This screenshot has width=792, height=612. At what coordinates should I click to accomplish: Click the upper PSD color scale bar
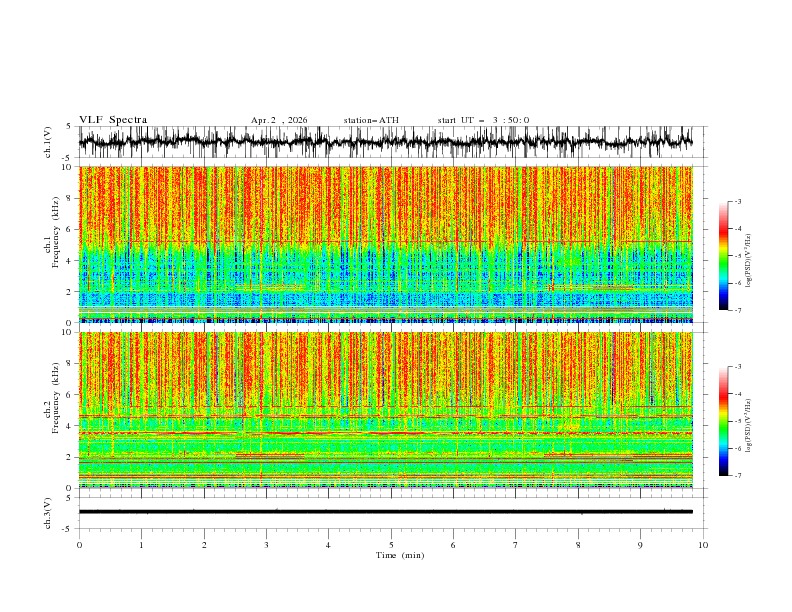[724, 256]
